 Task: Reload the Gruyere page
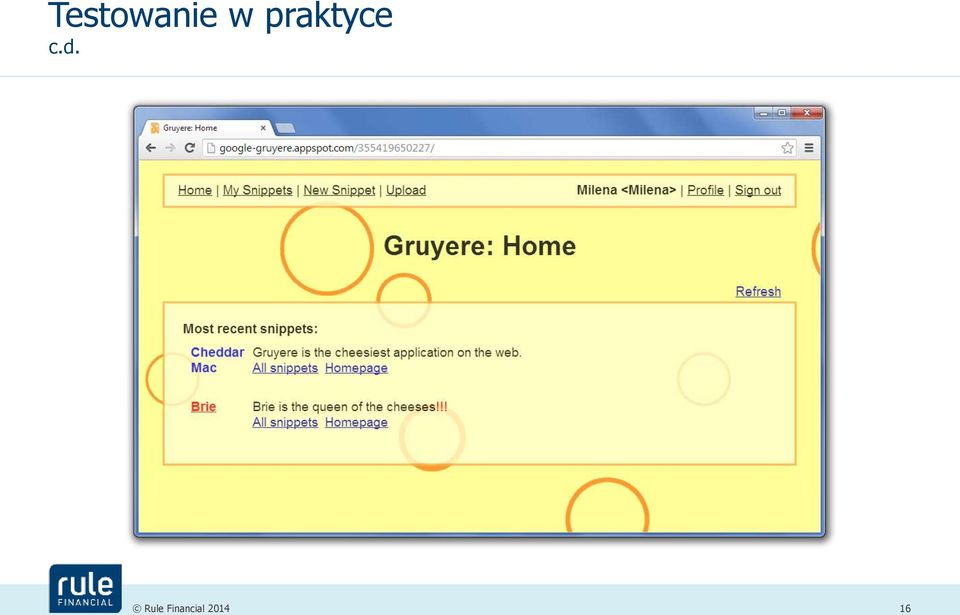tap(190, 148)
